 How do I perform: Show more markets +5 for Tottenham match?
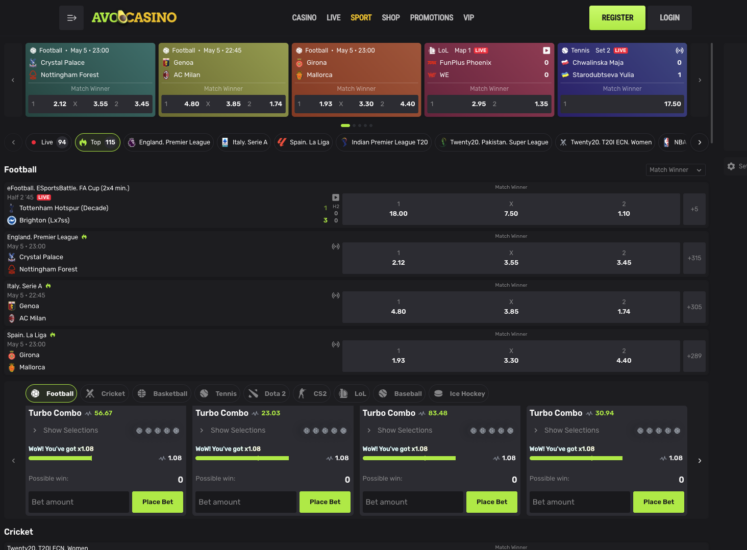point(694,209)
